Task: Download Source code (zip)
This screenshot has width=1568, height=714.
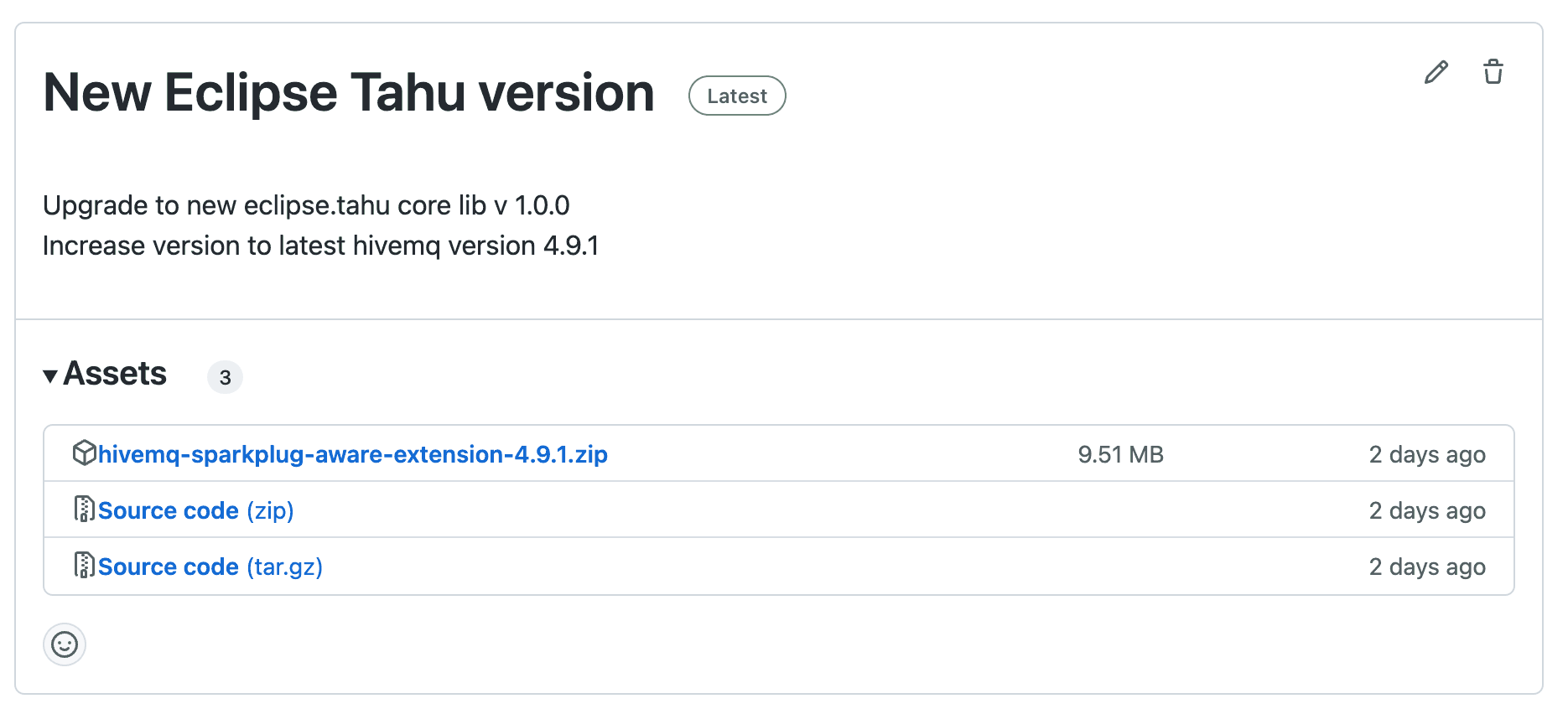Action: pyautogui.click(x=196, y=510)
